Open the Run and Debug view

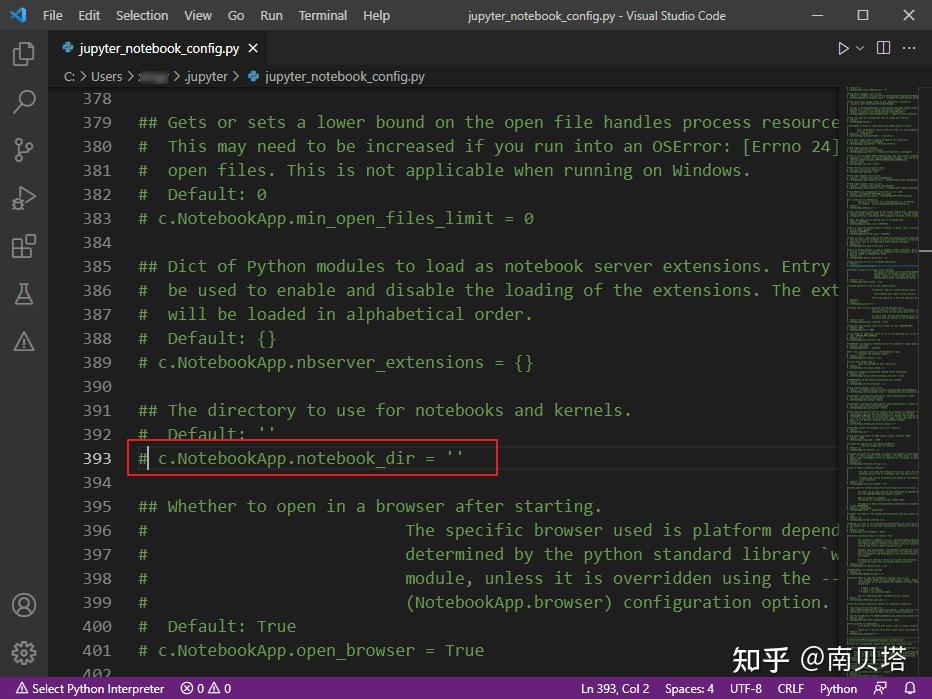(x=24, y=197)
